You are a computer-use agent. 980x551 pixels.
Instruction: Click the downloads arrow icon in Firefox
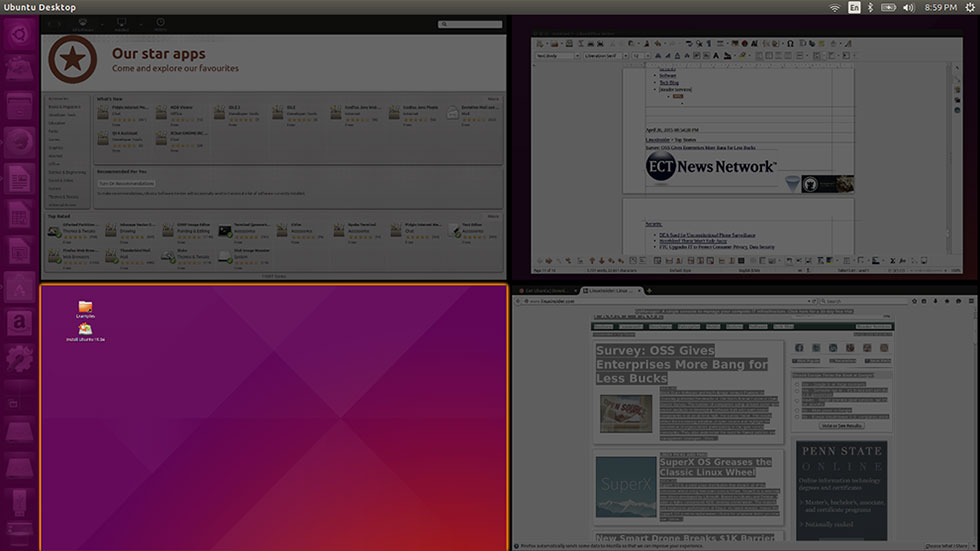pos(936,301)
